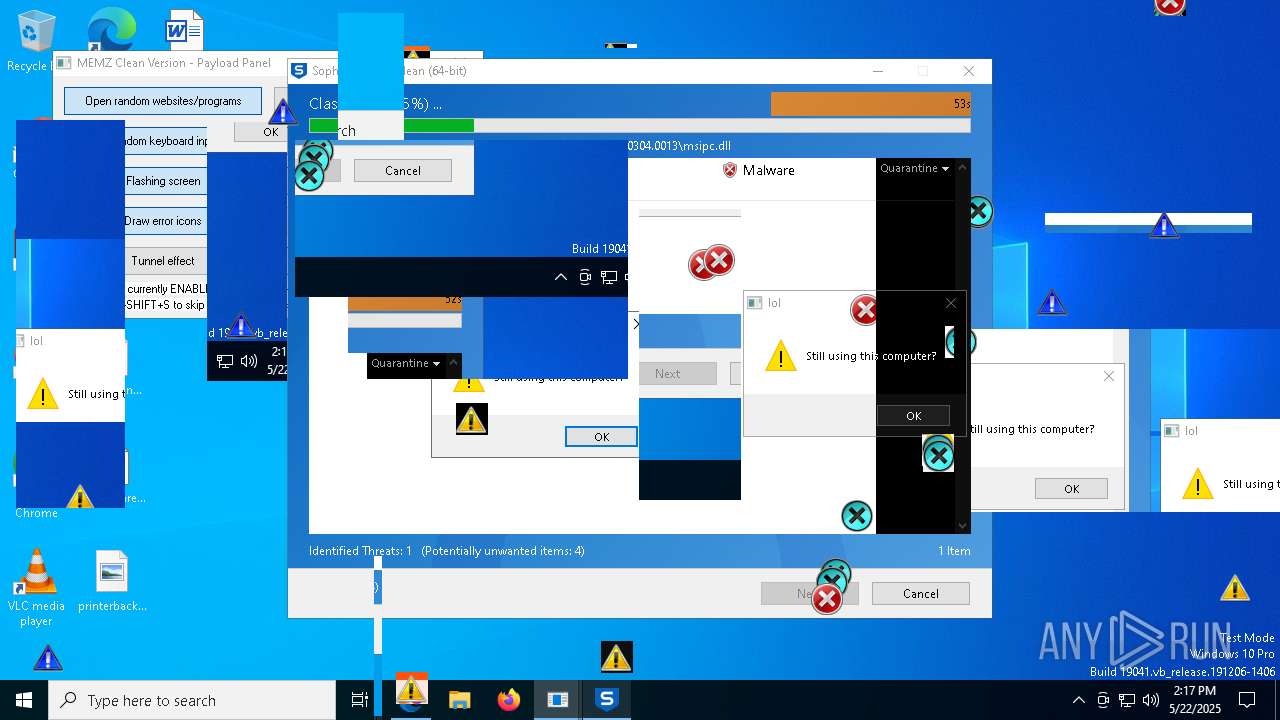This screenshot has width=1280, height=720.
Task: Close the front lol dialog with X
Action: (x=951, y=303)
